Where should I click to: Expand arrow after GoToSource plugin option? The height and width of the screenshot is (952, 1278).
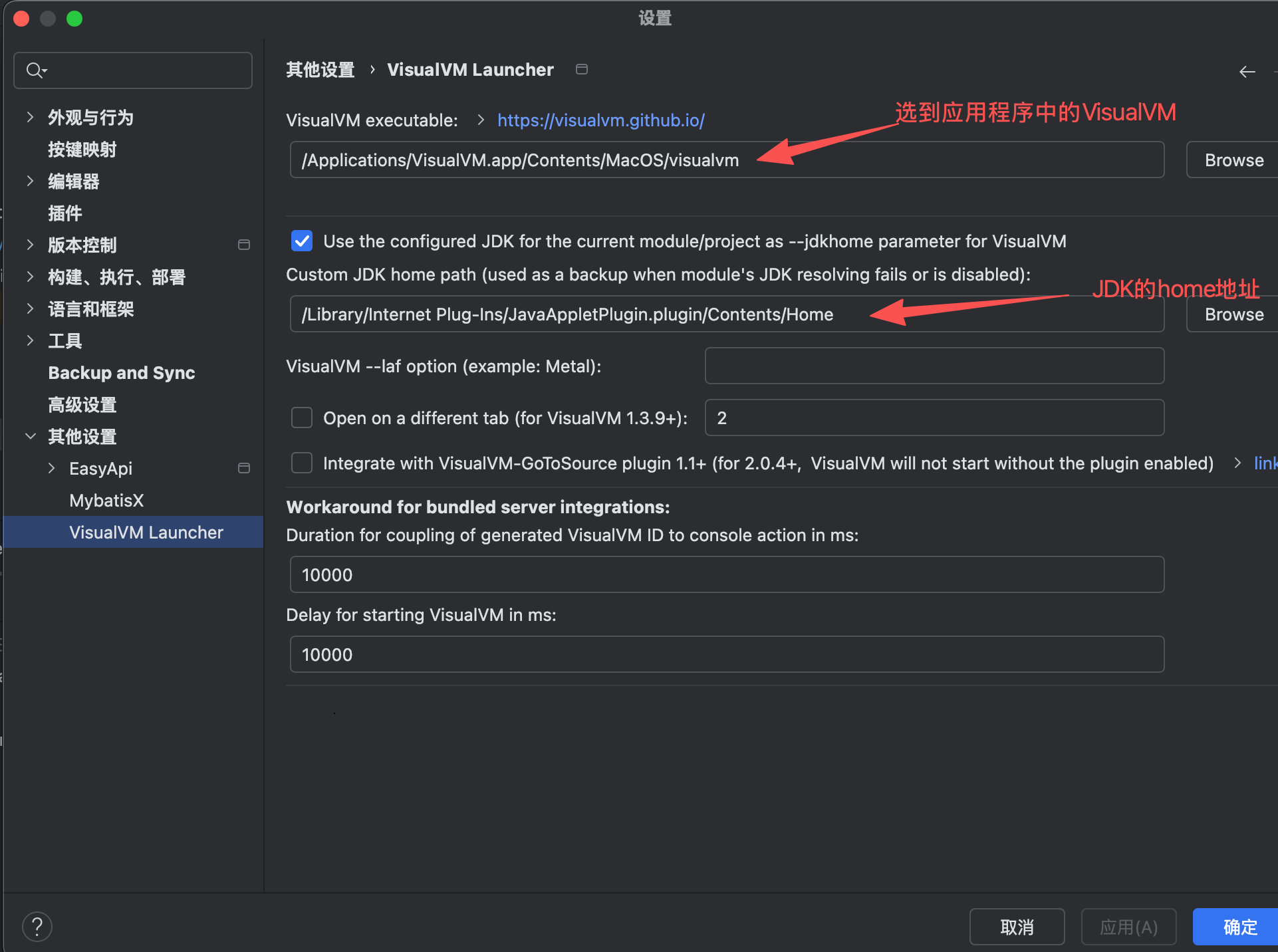pos(1237,463)
